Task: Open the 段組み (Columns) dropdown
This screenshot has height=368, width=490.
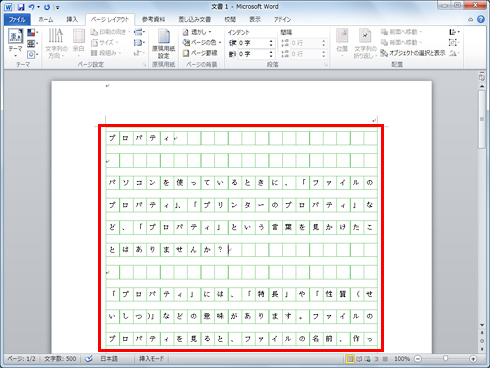Action: (x=106, y=53)
